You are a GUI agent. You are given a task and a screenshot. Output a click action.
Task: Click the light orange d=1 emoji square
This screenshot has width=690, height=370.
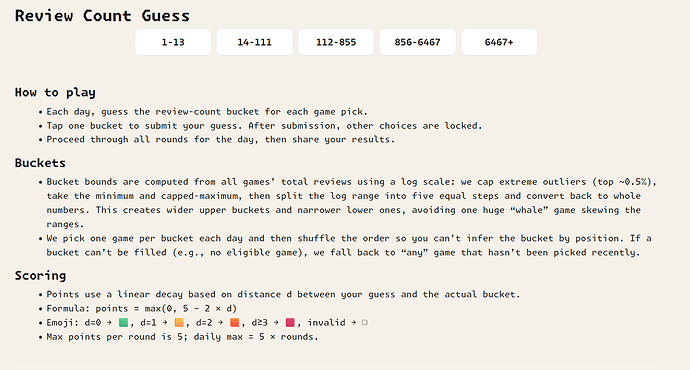179,323
